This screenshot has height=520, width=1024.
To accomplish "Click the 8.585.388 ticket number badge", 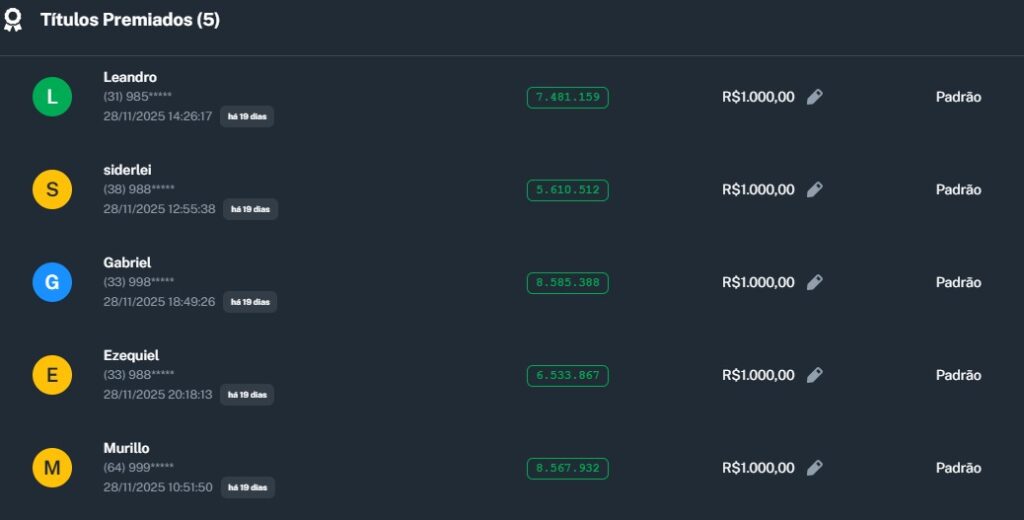I will coord(567,283).
